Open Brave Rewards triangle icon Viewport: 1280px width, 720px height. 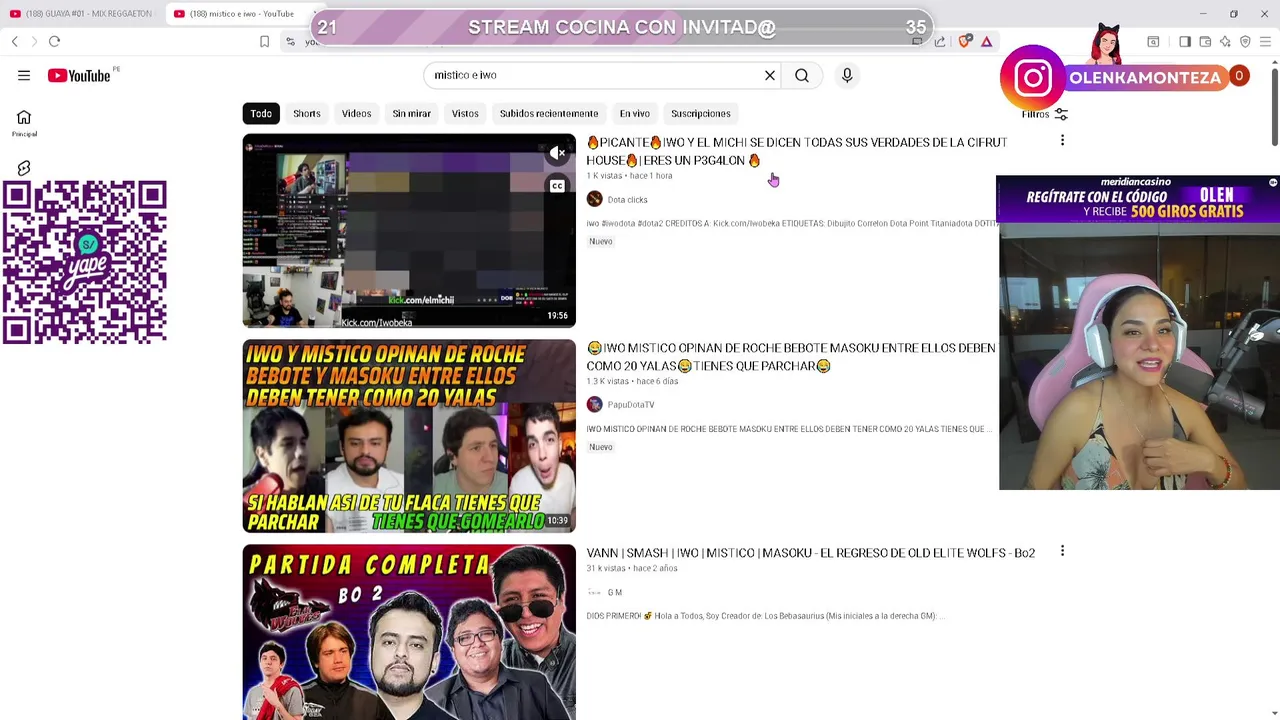(986, 41)
